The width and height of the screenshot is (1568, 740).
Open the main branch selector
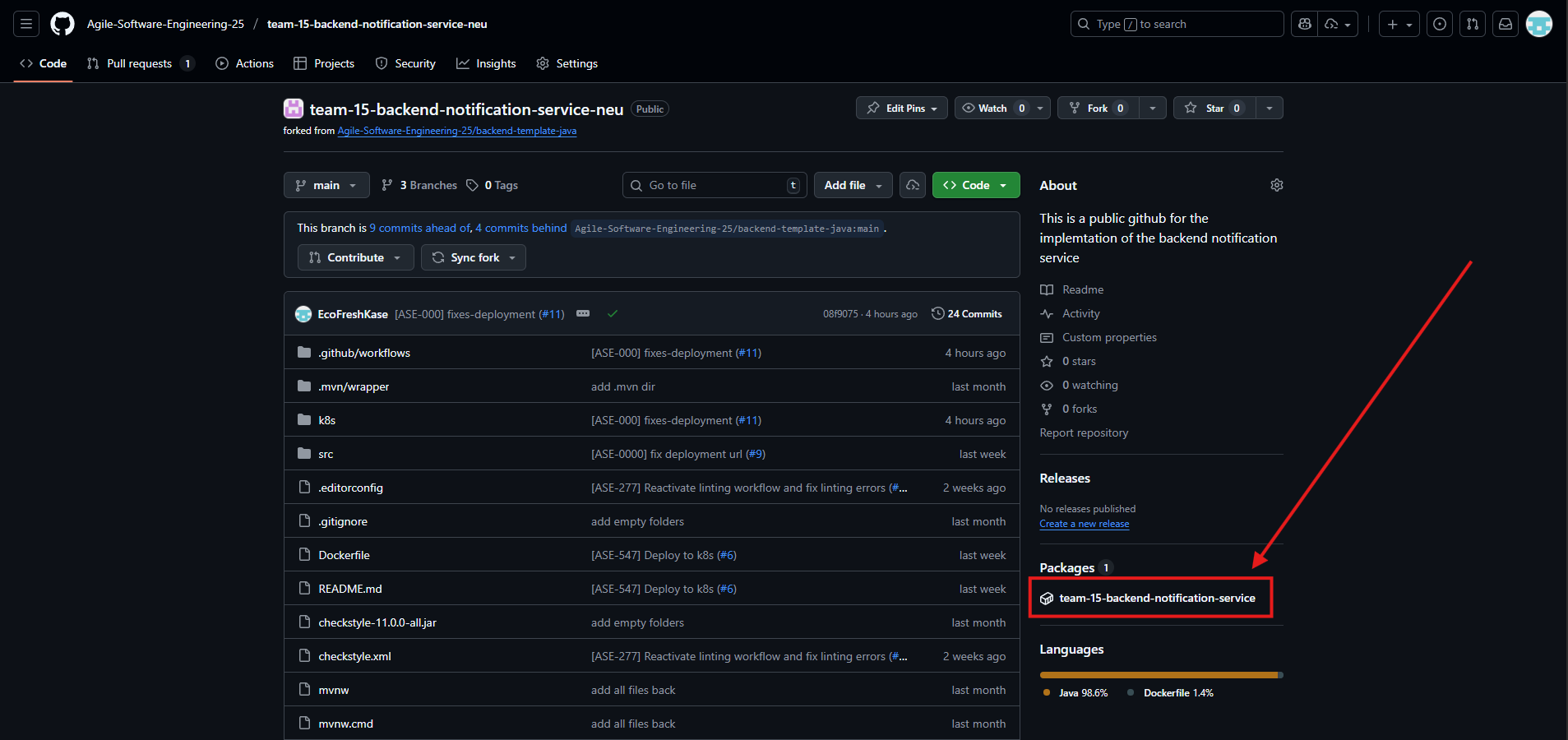point(326,185)
